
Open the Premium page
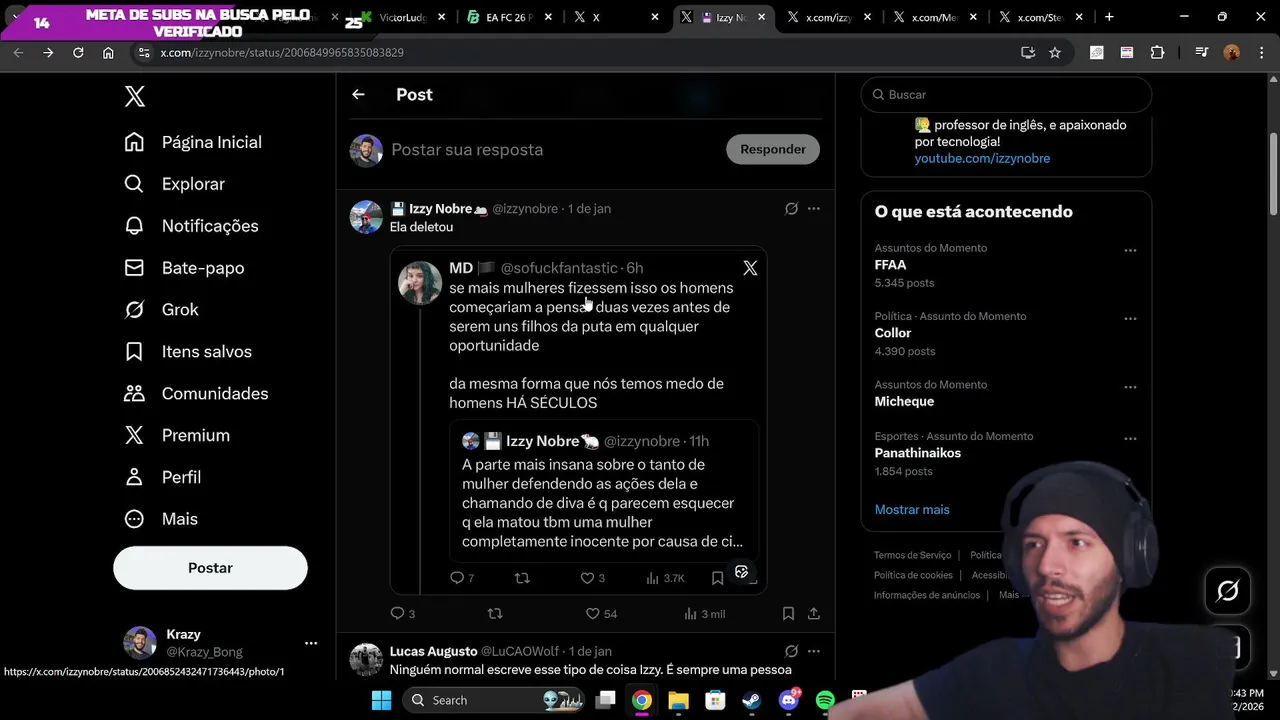176,436
